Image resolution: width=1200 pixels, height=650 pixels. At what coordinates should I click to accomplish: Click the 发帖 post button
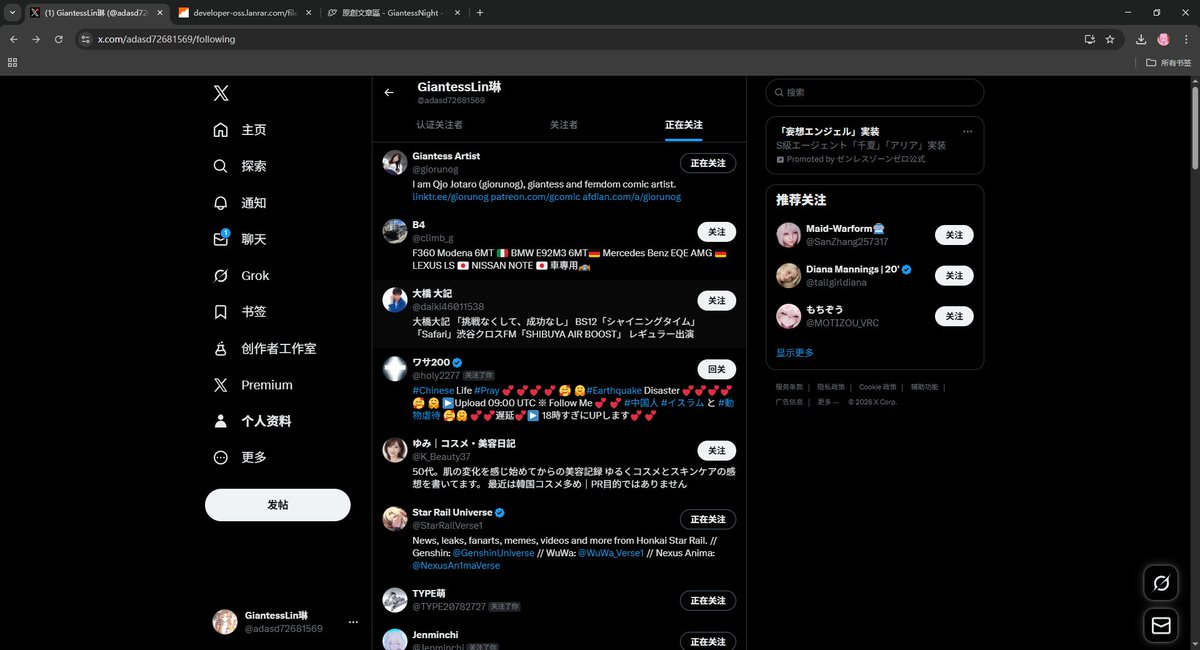point(277,504)
